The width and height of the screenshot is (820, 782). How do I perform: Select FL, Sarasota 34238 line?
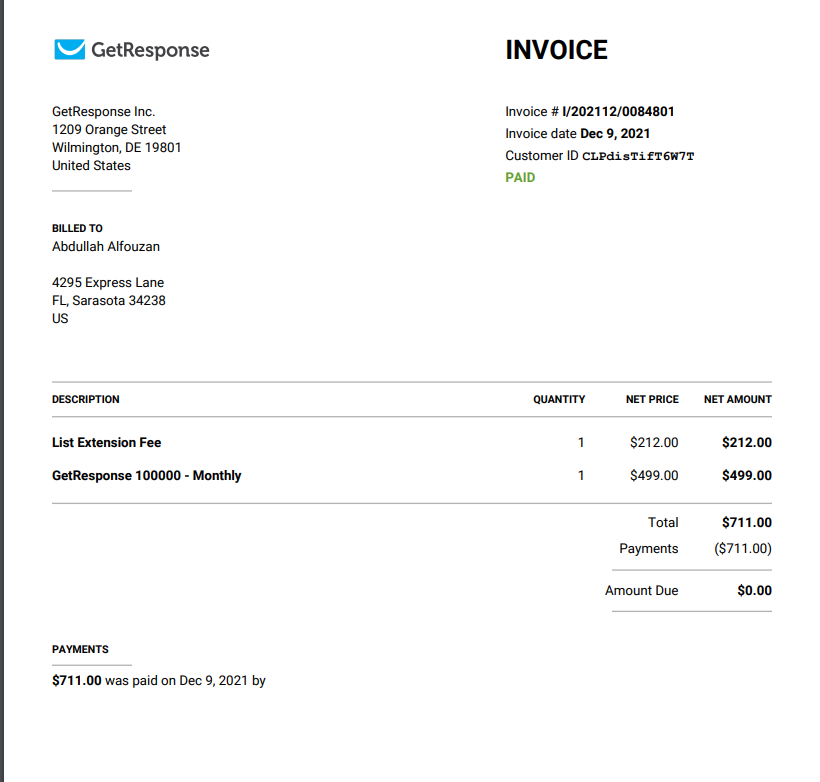(x=109, y=301)
